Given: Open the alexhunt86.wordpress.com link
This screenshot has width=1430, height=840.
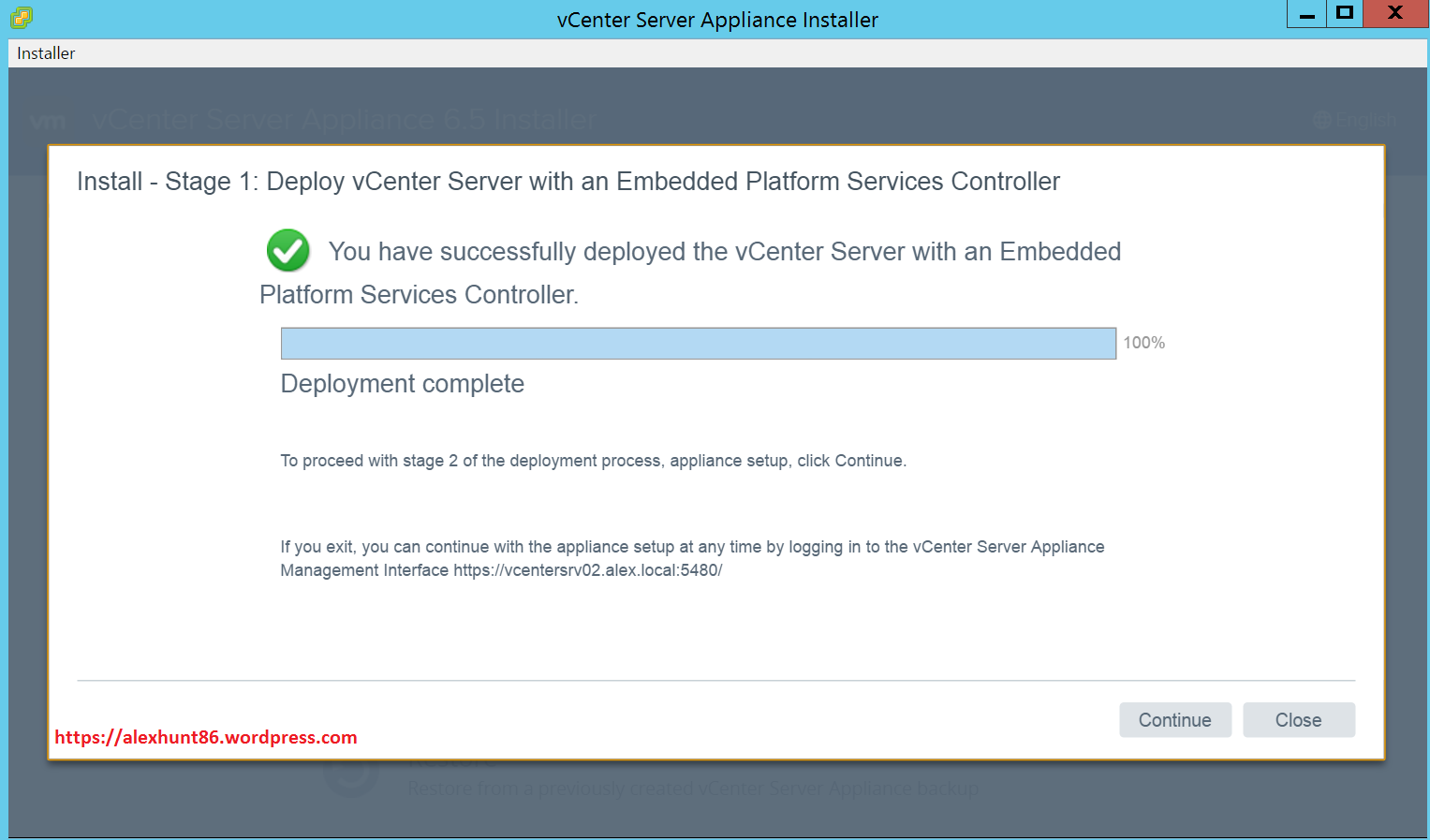Looking at the screenshot, I should 205,737.
